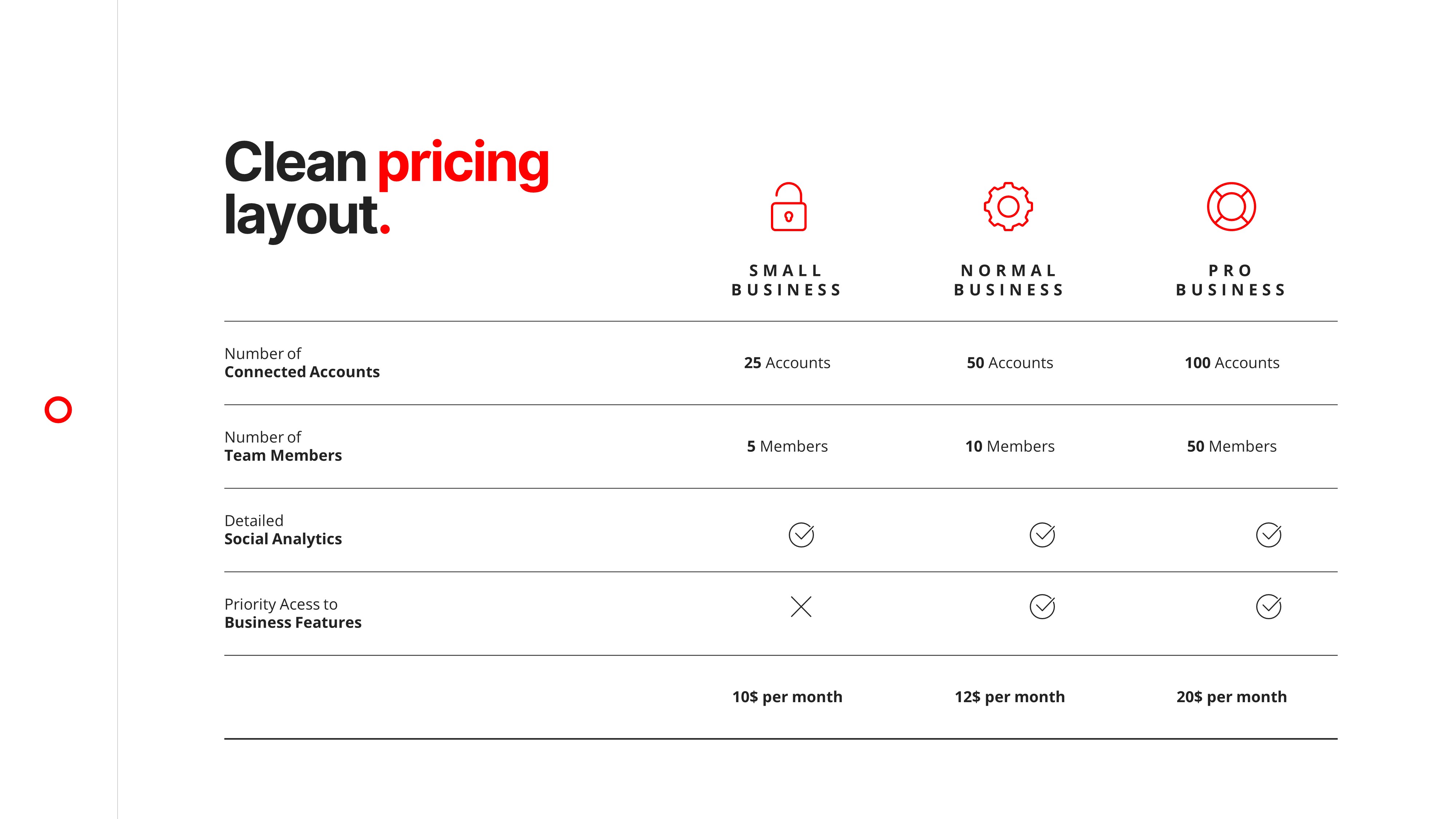Select the Small Business plan heading
The width and height of the screenshot is (1456, 819).
[787, 280]
